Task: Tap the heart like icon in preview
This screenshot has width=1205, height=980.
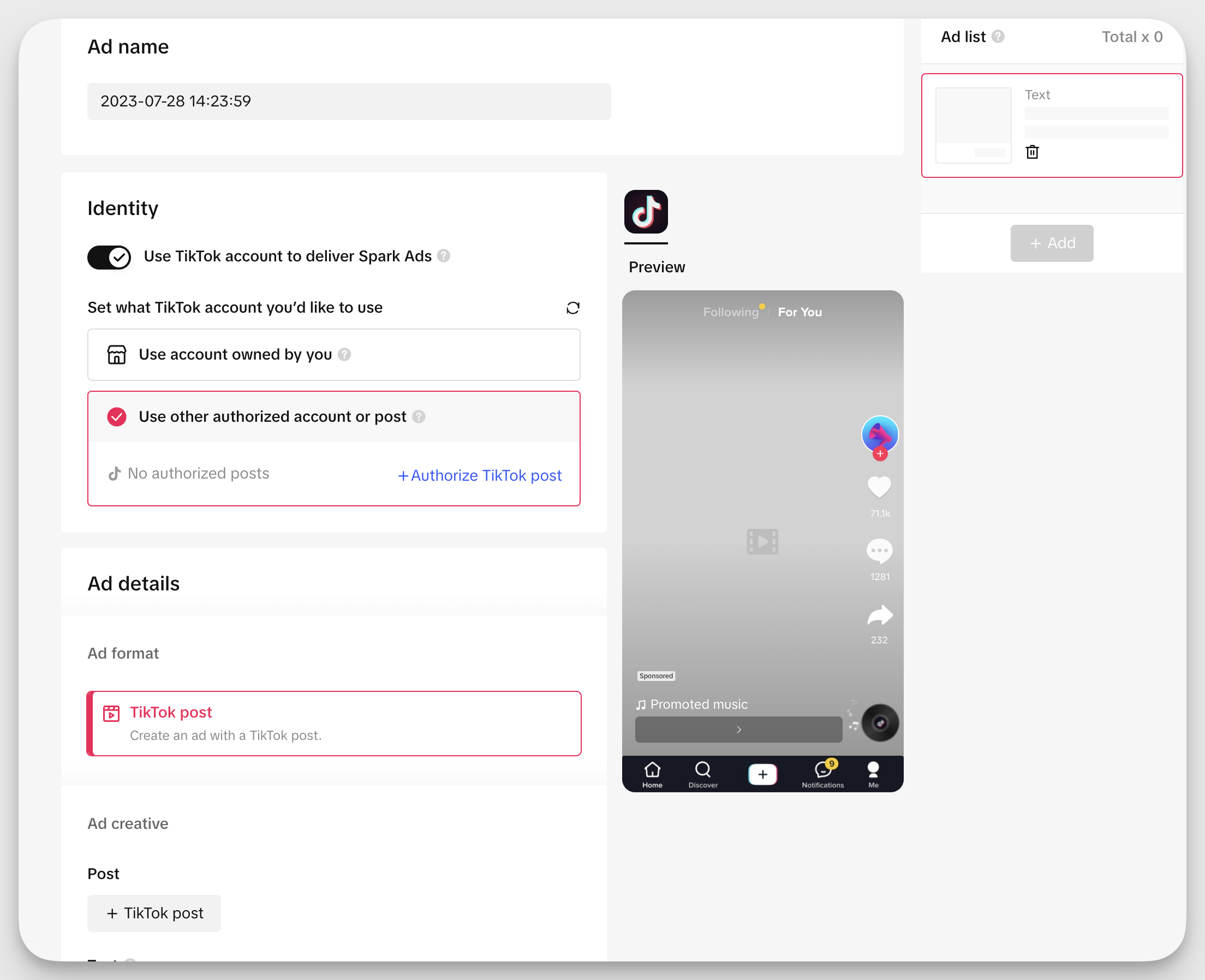Action: [x=879, y=487]
